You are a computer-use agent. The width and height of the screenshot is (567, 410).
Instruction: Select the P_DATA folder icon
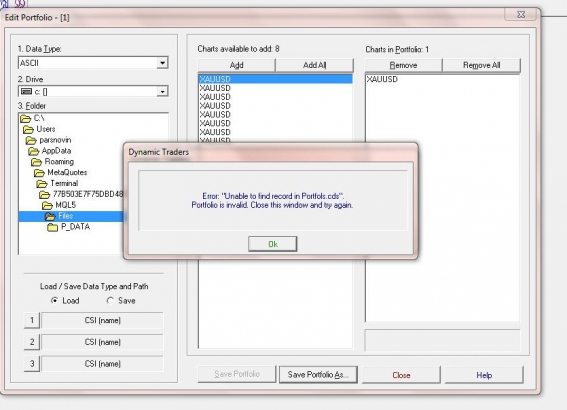click(53, 227)
